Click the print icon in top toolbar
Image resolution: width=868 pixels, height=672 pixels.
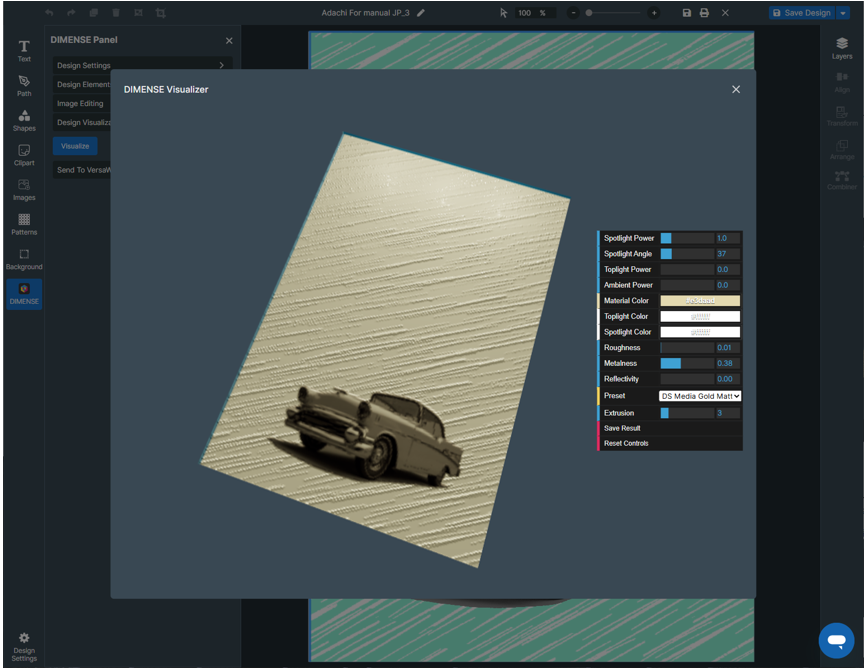pyautogui.click(x=704, y=13)
